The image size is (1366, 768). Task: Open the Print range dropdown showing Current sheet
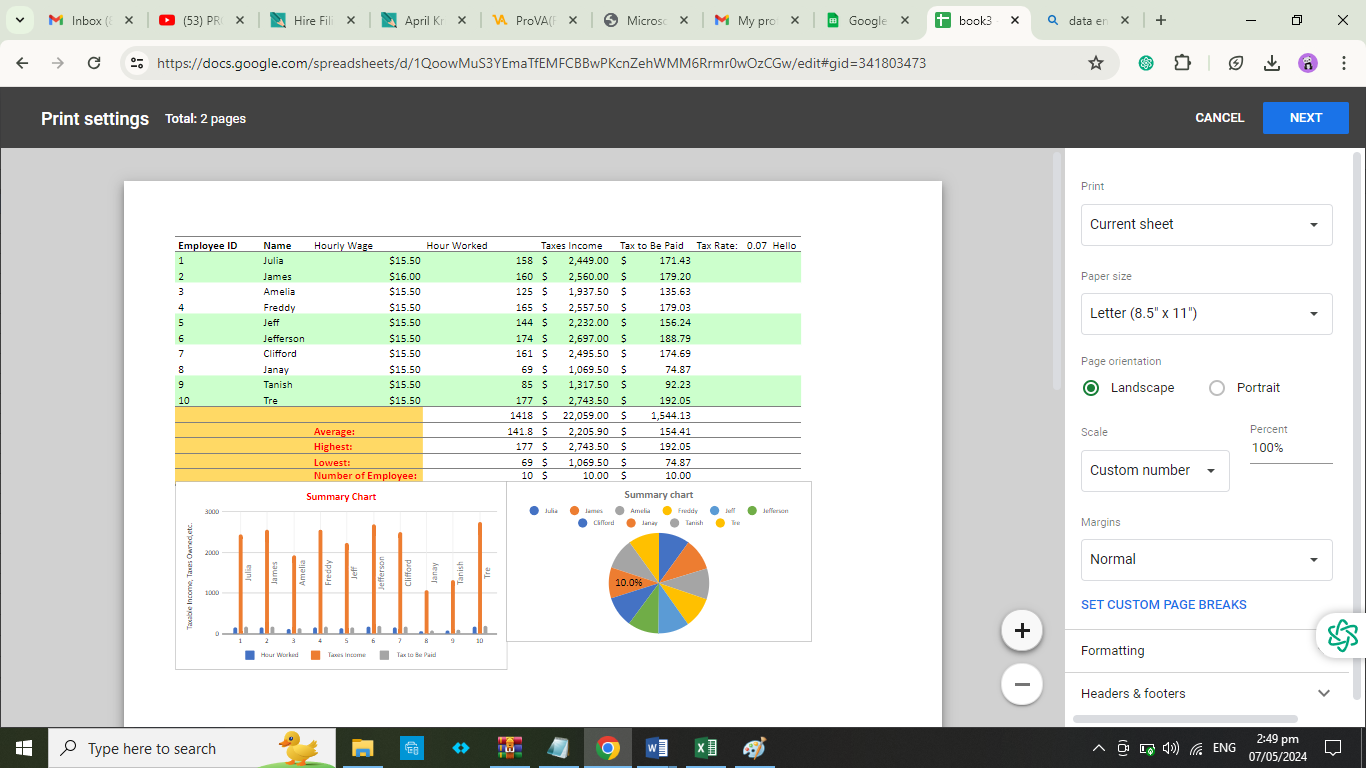1206,225
